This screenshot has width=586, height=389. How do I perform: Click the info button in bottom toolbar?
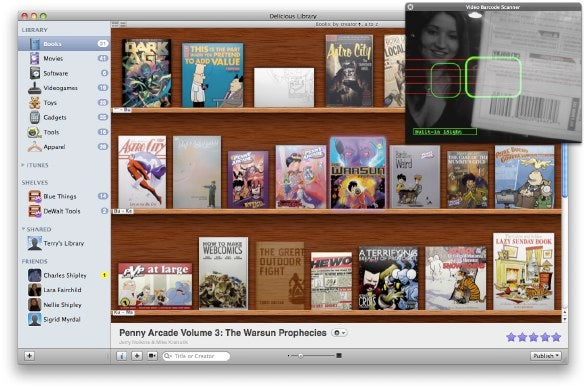pos(121,356)
